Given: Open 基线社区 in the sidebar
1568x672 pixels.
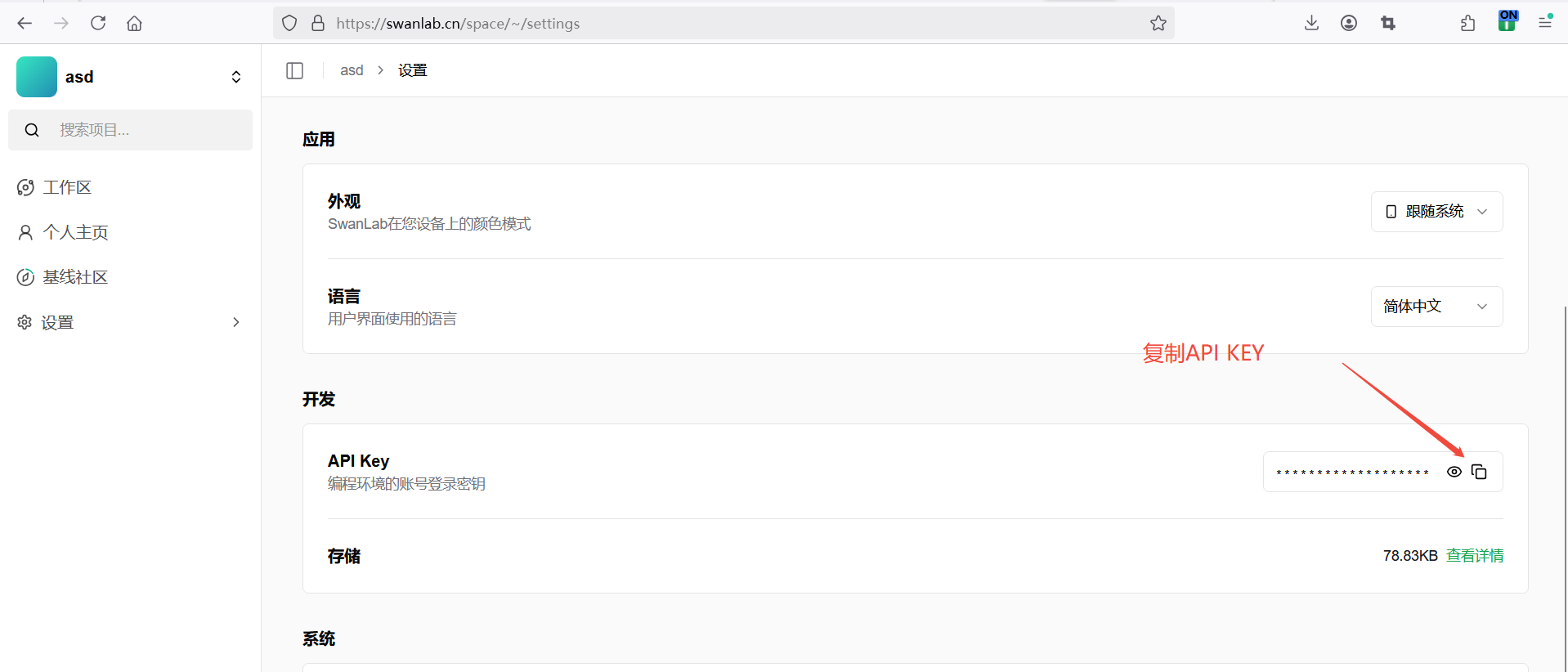Looking at the screenshot, I should (75, 277).
